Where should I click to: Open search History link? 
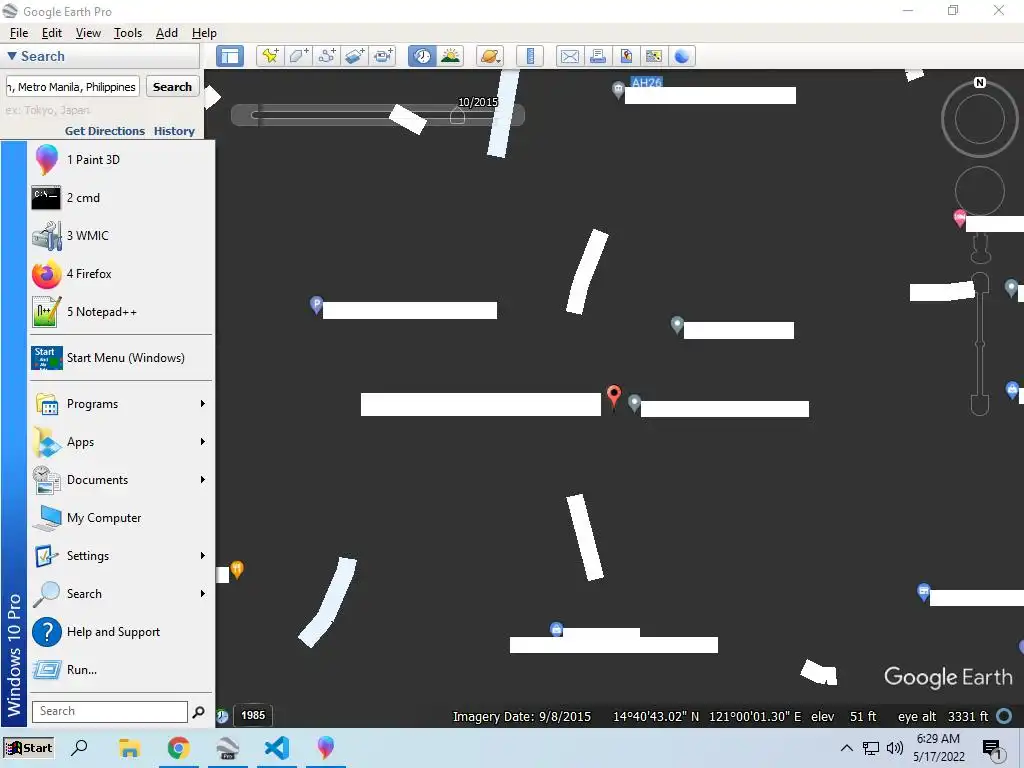(x=174, y=131)
